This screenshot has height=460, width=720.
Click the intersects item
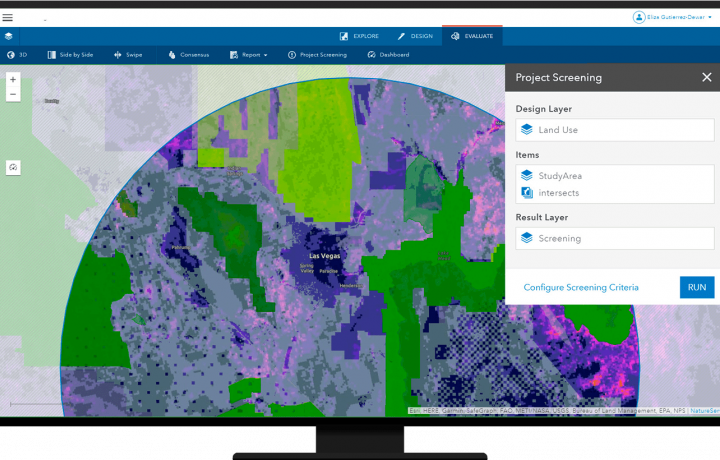tap(558, 193)
